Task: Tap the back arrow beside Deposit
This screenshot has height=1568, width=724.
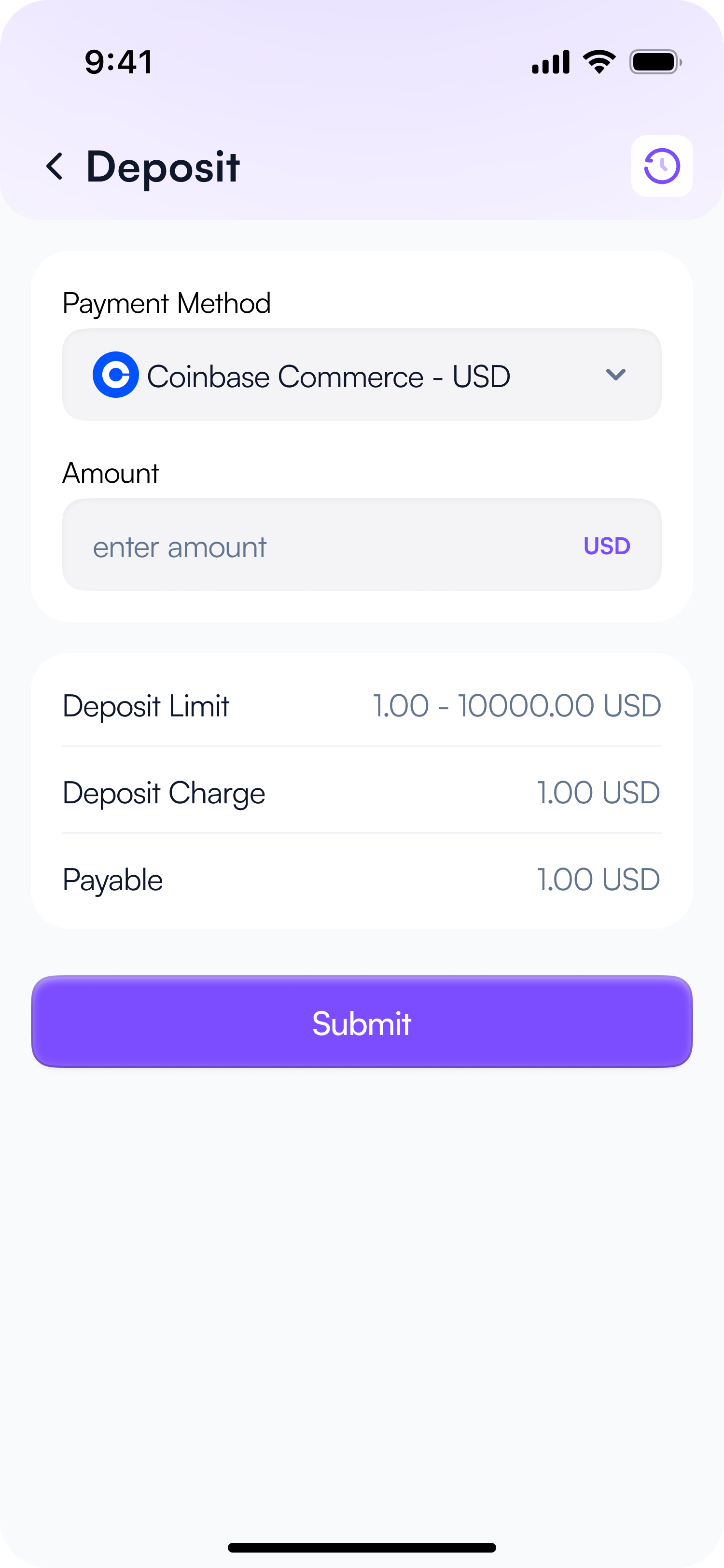Action: click(55, 166)
